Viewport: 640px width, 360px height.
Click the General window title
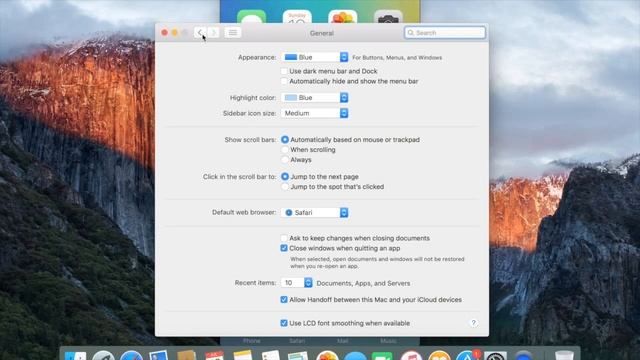click(x=322, y=33)
